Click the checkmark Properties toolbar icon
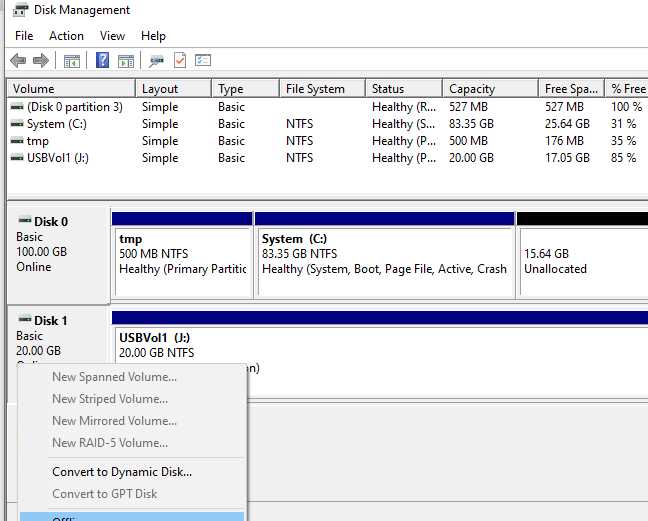 tap(180, 61)
